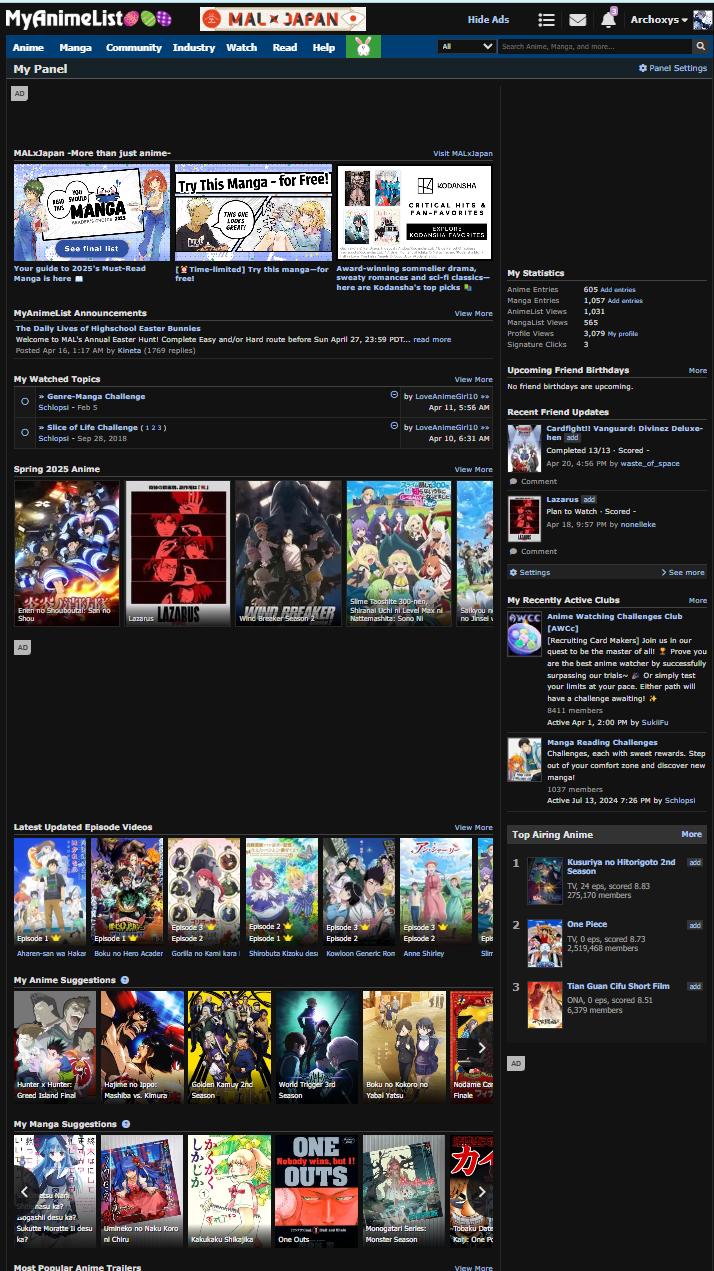Unwatch Genre-Manga Challenge via minus icon
Image resolution: width=714 pixels, height=1271 pixels.
394,396
